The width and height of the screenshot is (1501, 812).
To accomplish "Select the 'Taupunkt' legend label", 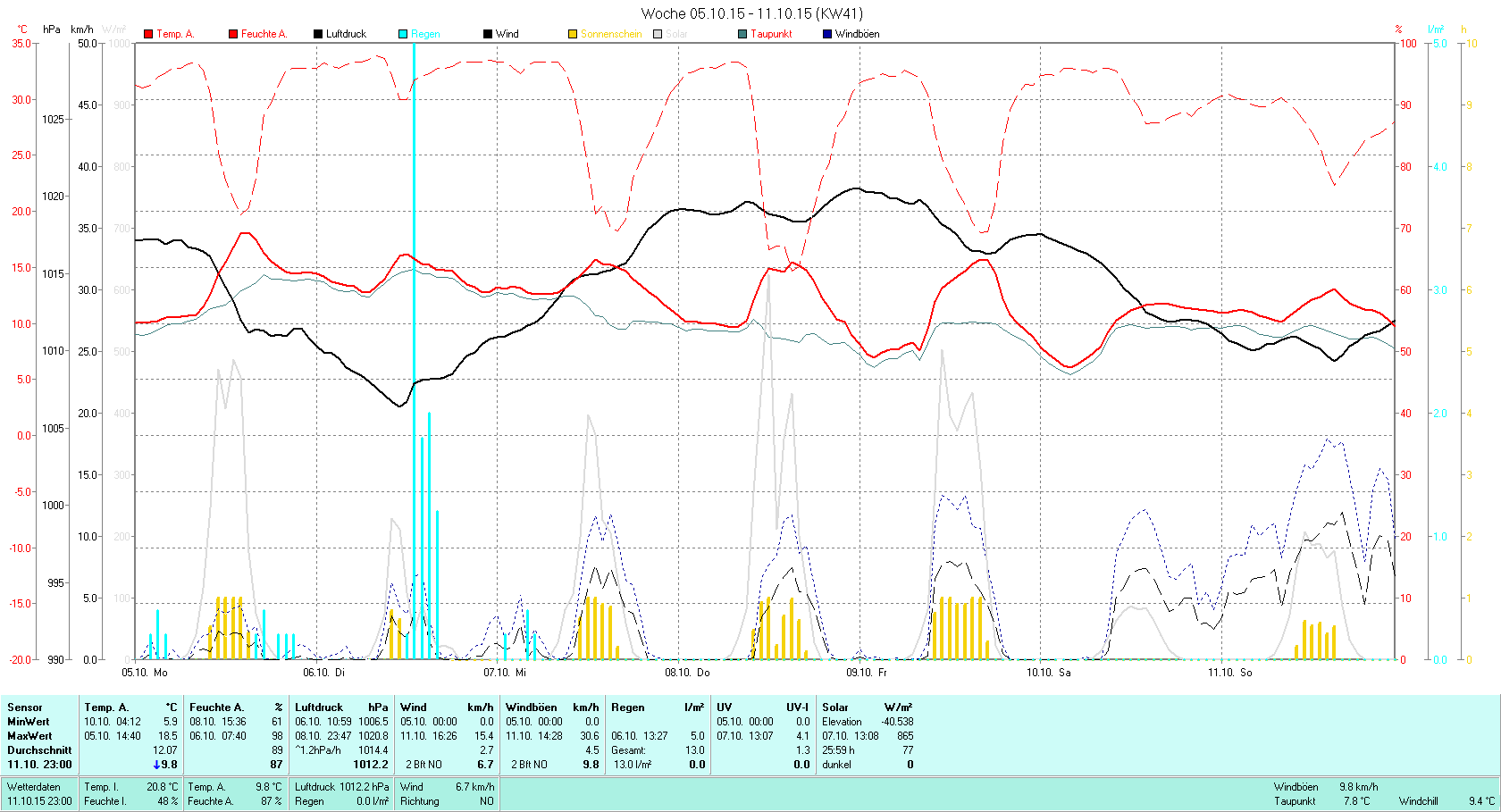I will click(x=771, y=34).
